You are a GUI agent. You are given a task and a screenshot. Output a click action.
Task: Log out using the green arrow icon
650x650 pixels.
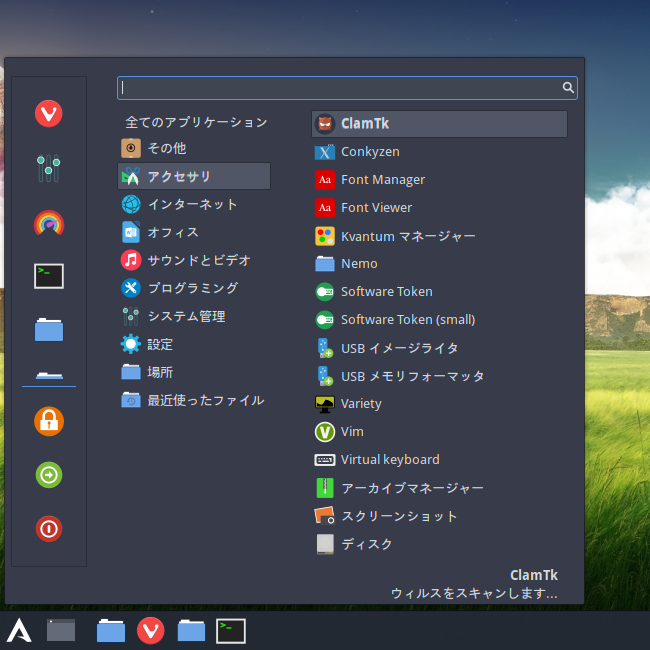pyautogui.click(x=49, y=475)
